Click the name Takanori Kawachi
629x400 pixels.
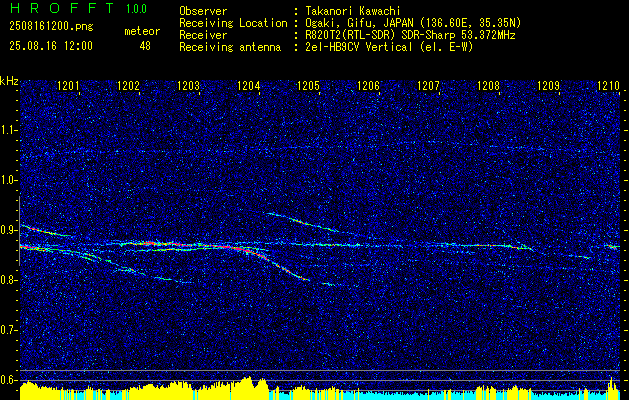tap(353, 11)
